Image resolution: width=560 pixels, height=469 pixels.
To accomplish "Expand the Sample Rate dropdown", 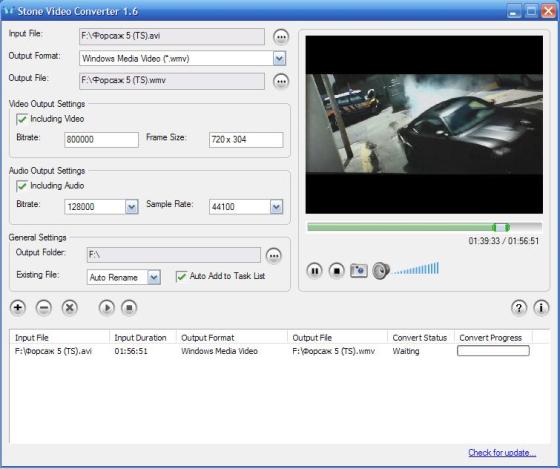I will click(x=276, y=207).
